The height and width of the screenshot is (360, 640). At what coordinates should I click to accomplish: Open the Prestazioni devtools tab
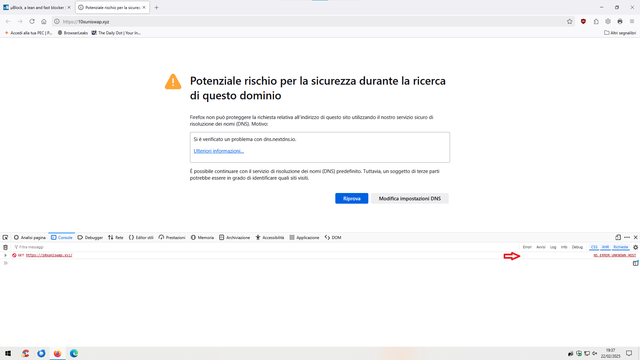point(172,237)
